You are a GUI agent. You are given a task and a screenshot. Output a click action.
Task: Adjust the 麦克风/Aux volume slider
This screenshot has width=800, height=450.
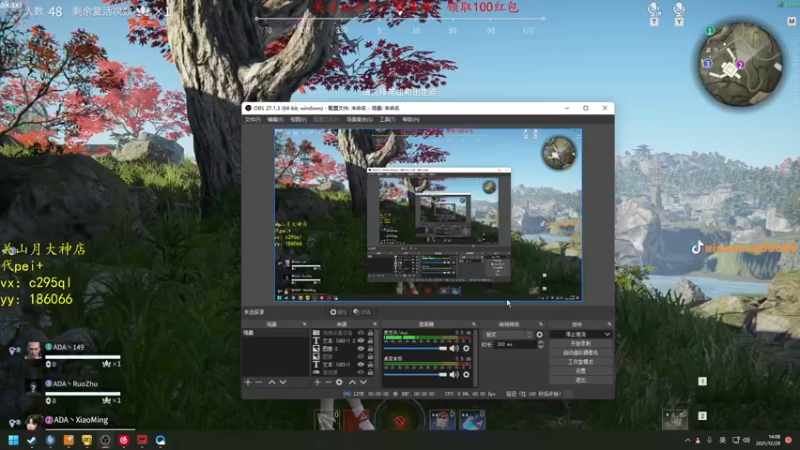pyautogui.click(x=415, y=348)
